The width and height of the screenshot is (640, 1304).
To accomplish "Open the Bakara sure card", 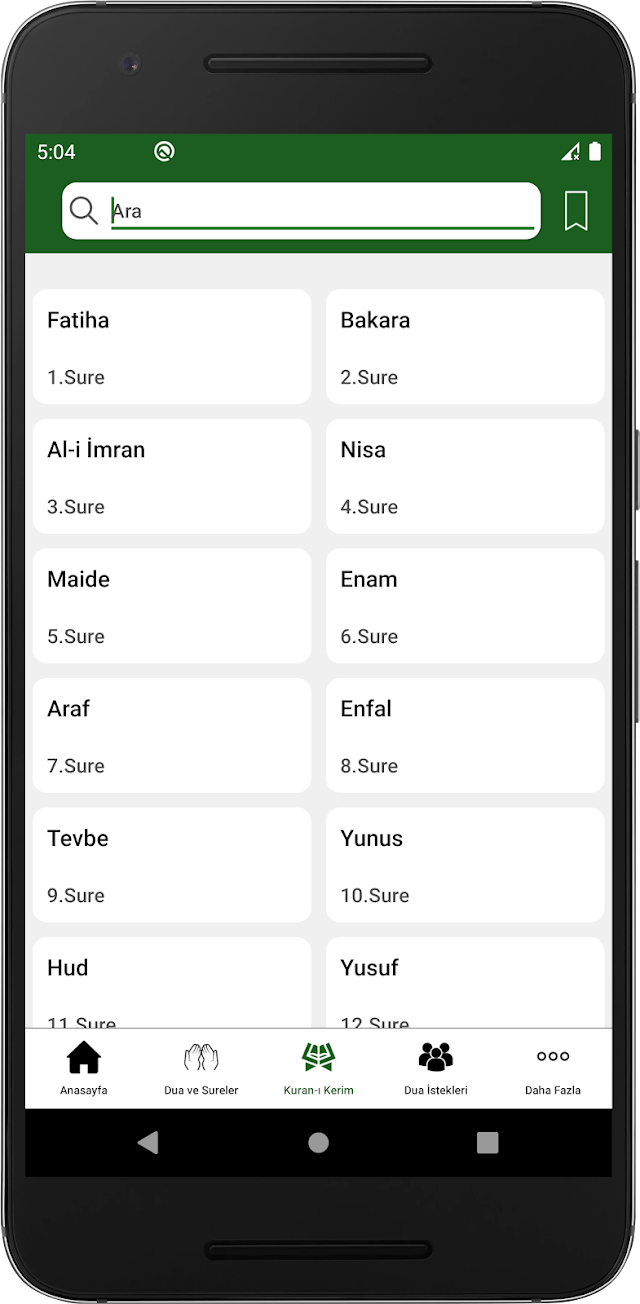I will tap(465, 347).
